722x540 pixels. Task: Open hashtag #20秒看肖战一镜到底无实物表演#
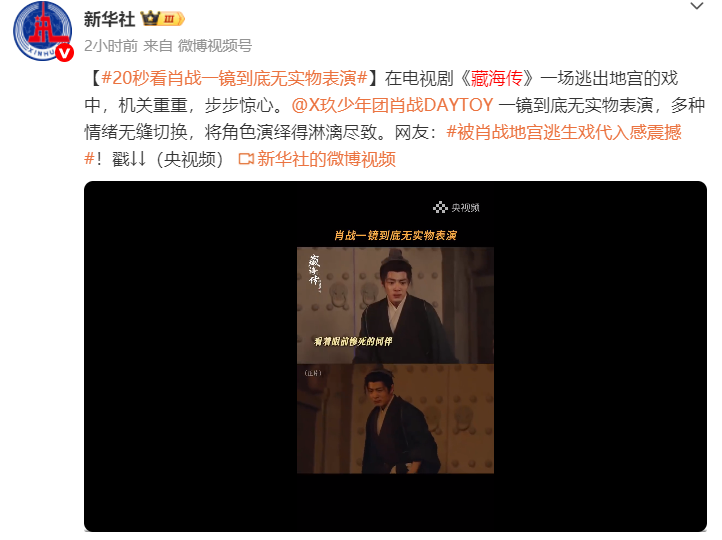pyautogui.click(x=234, y=78)
